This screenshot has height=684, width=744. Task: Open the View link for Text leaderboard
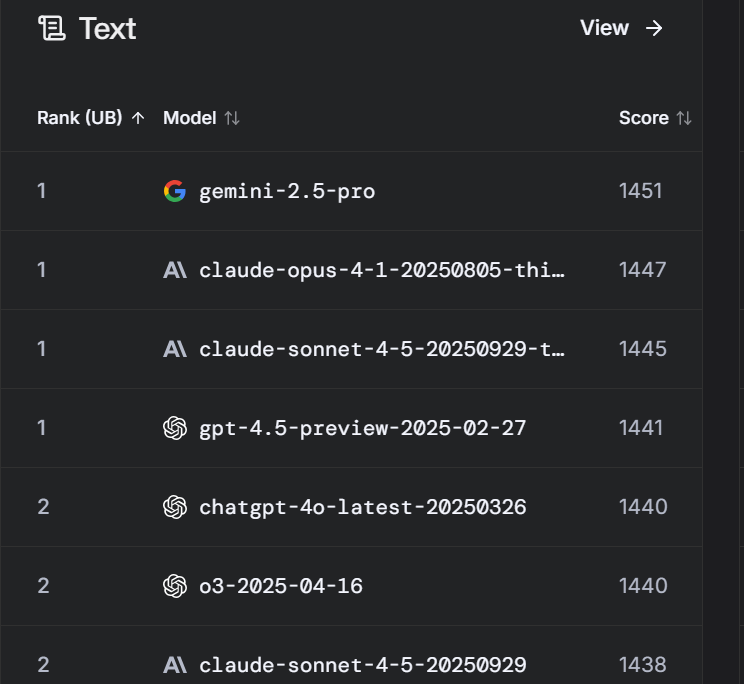pos(605,28)
